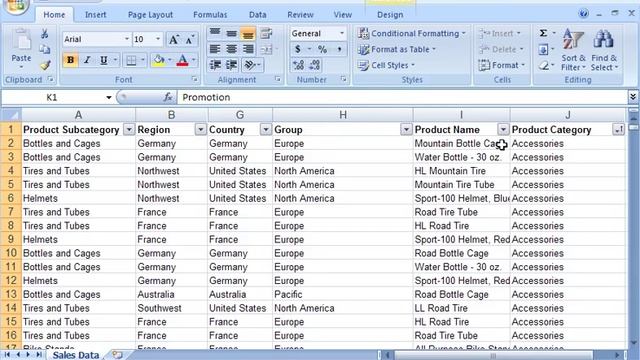Activate the Format Painter brush

(45, 64)
